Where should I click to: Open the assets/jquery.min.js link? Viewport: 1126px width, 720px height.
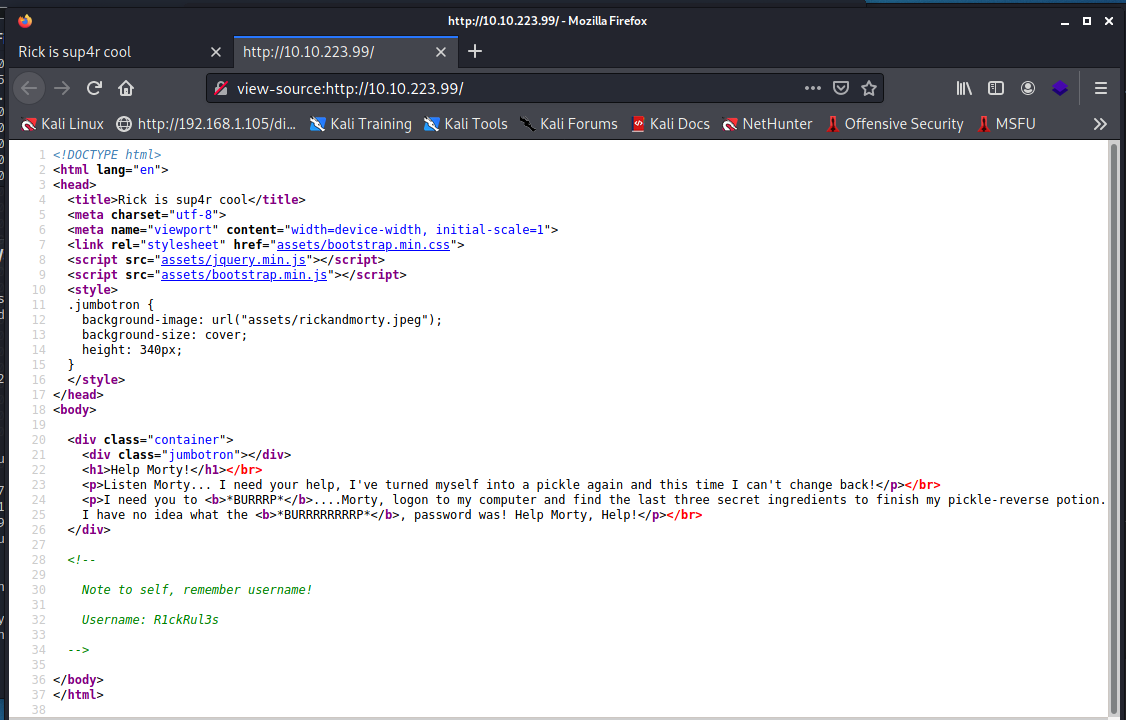[x=246, y=259]
